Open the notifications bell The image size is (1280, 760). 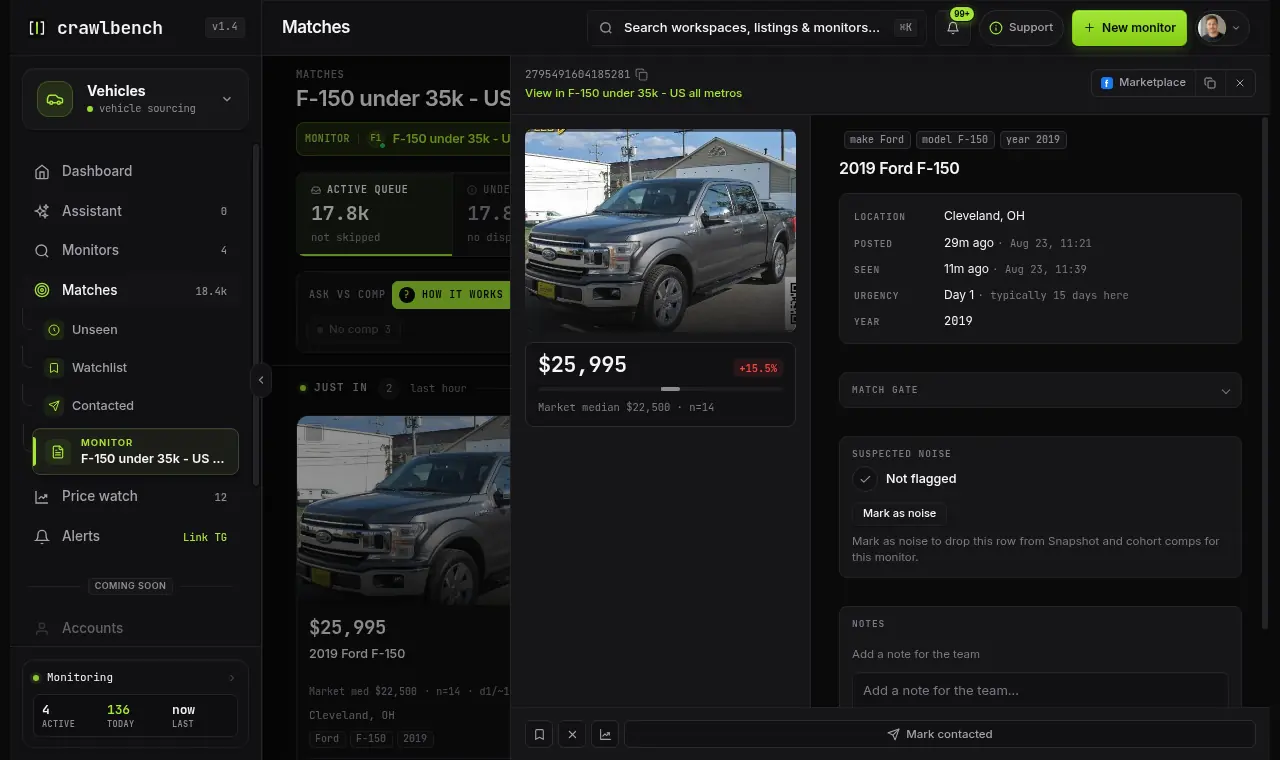953,28
